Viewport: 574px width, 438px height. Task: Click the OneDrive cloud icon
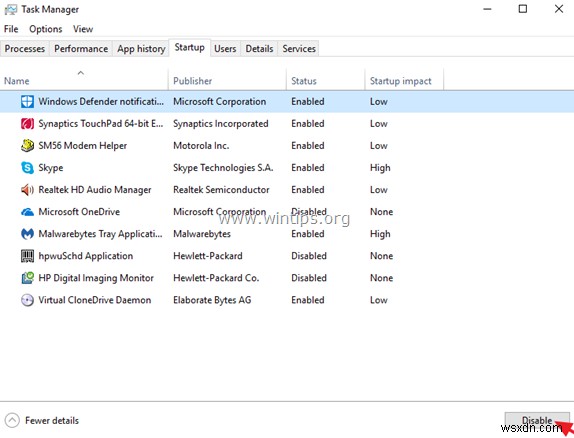click(x=27, y=212)
